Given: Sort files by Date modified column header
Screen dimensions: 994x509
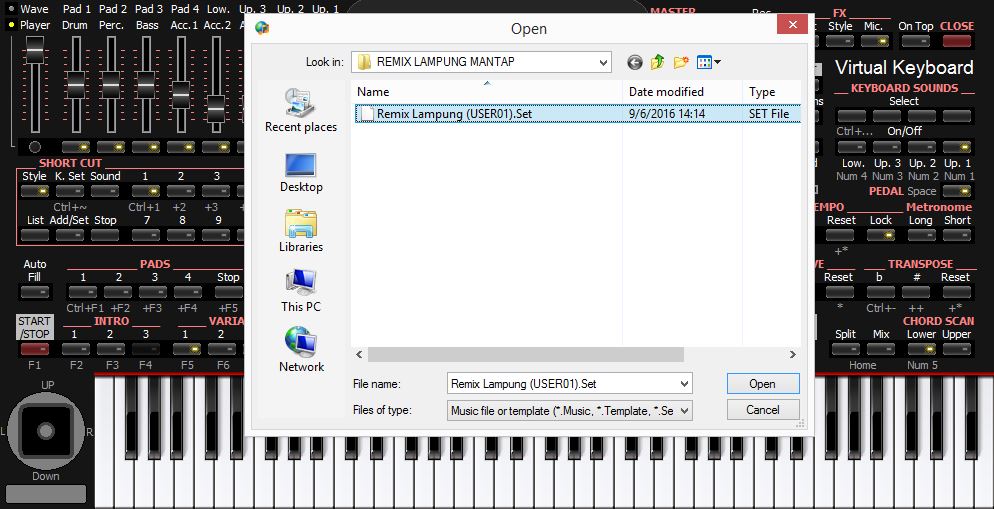Looking at the screenshot, I should coord(682,92).
